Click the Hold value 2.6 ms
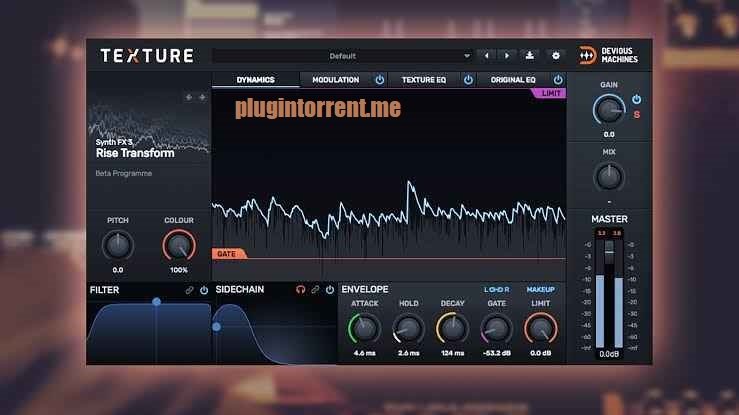This screenshot has height=415, width=739. click(x=408, y=353)
